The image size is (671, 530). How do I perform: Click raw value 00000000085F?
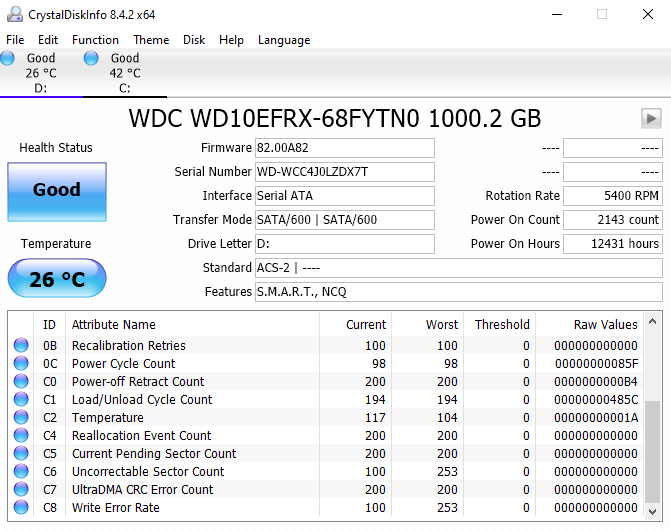[596, 364]
